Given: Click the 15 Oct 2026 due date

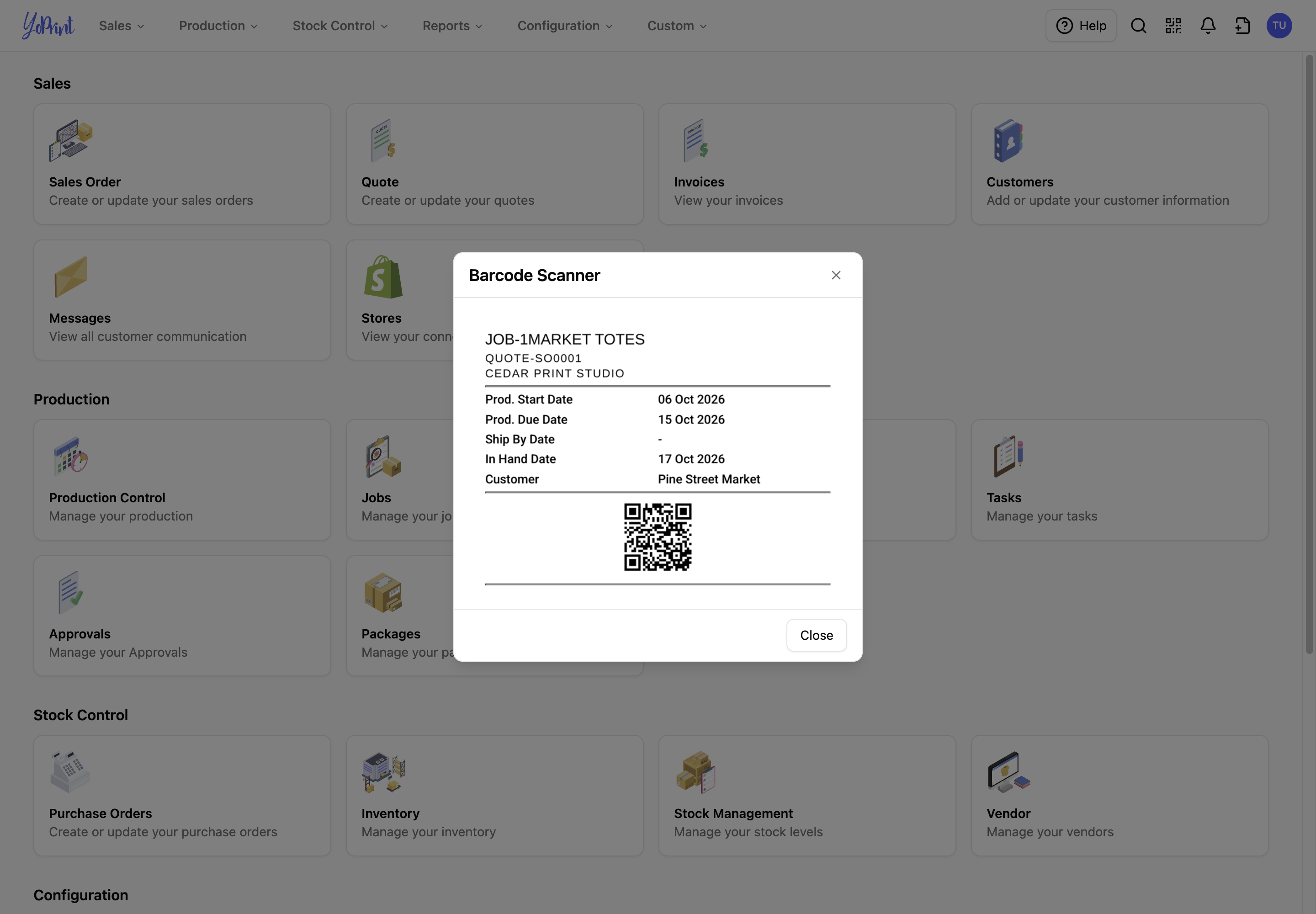Looking at the screenshot, I should (690, 420).
